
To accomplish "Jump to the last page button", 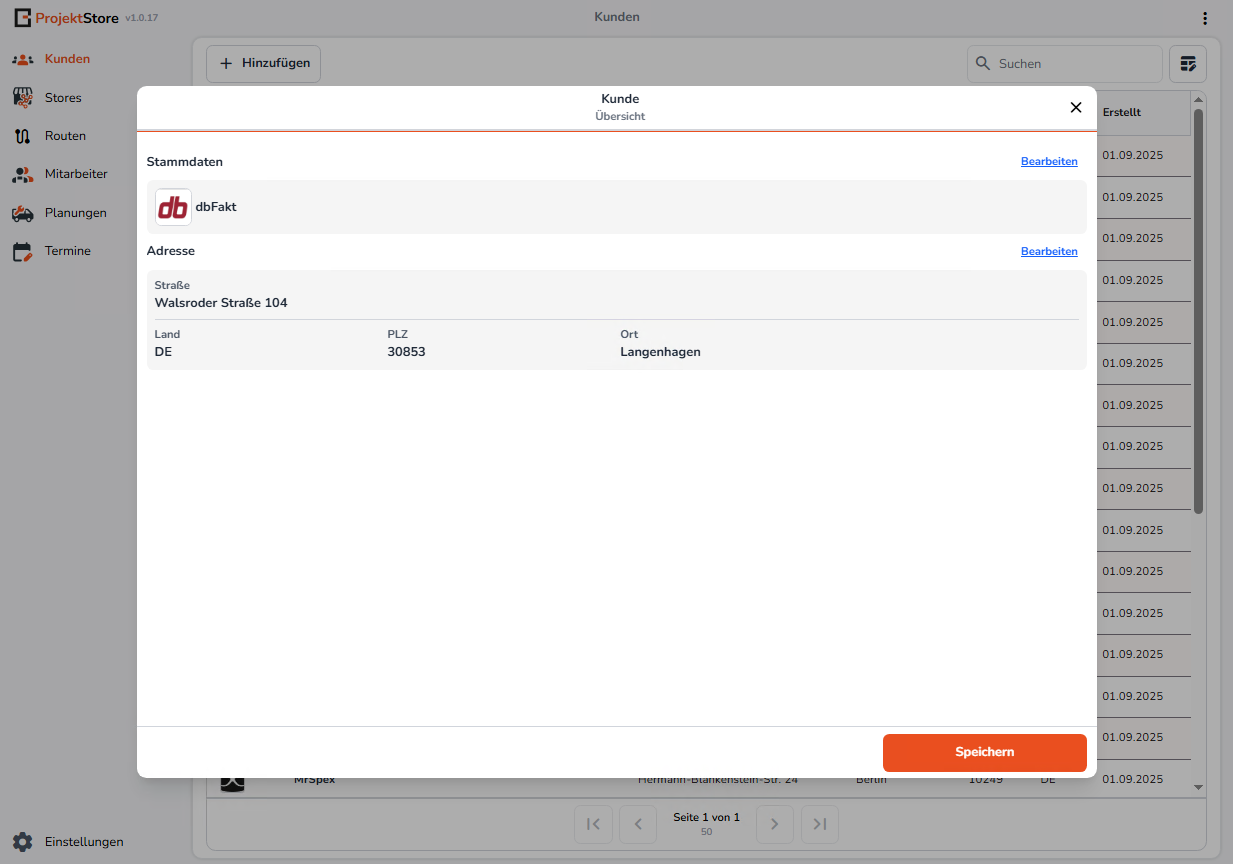I will (820, 824).
